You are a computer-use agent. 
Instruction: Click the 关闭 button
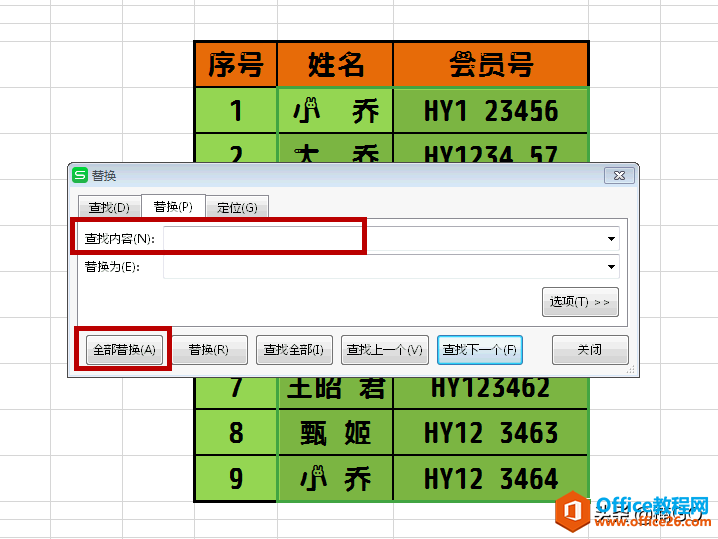pyautogui.click(x=590, y=350)
